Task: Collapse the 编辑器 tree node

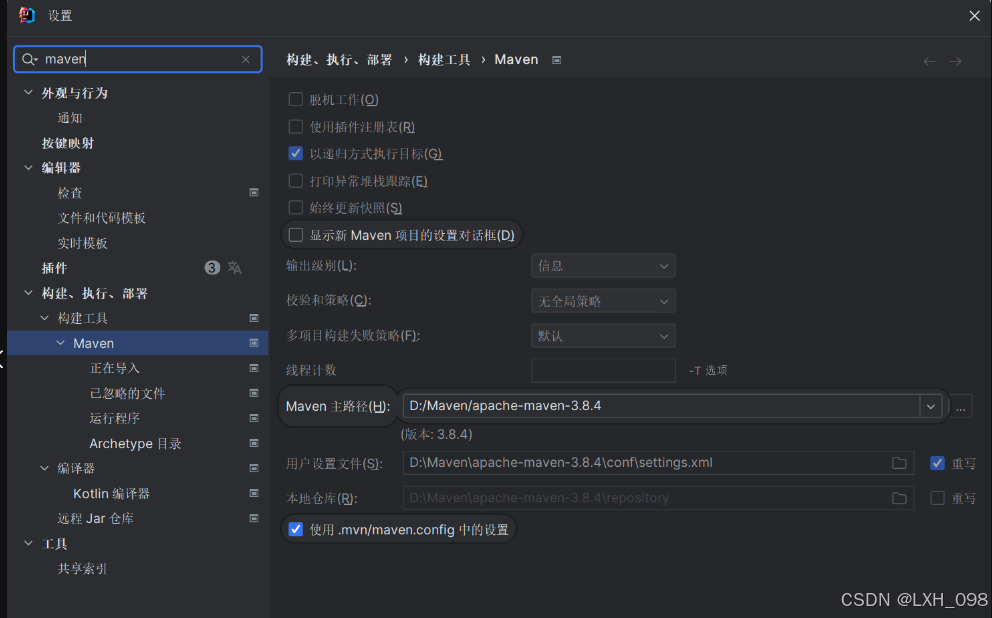Action: pyautogui.click(x=28, y=168)
